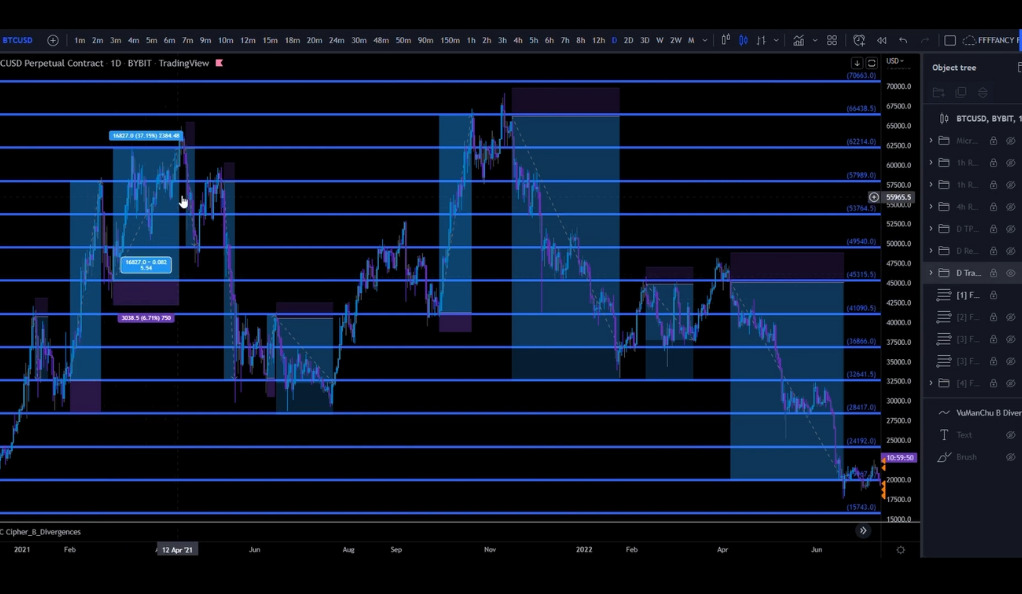Select the highlighted hollow candles chart type icon
This screenshot has height=594, width=1022.
[x=743, y=40]
